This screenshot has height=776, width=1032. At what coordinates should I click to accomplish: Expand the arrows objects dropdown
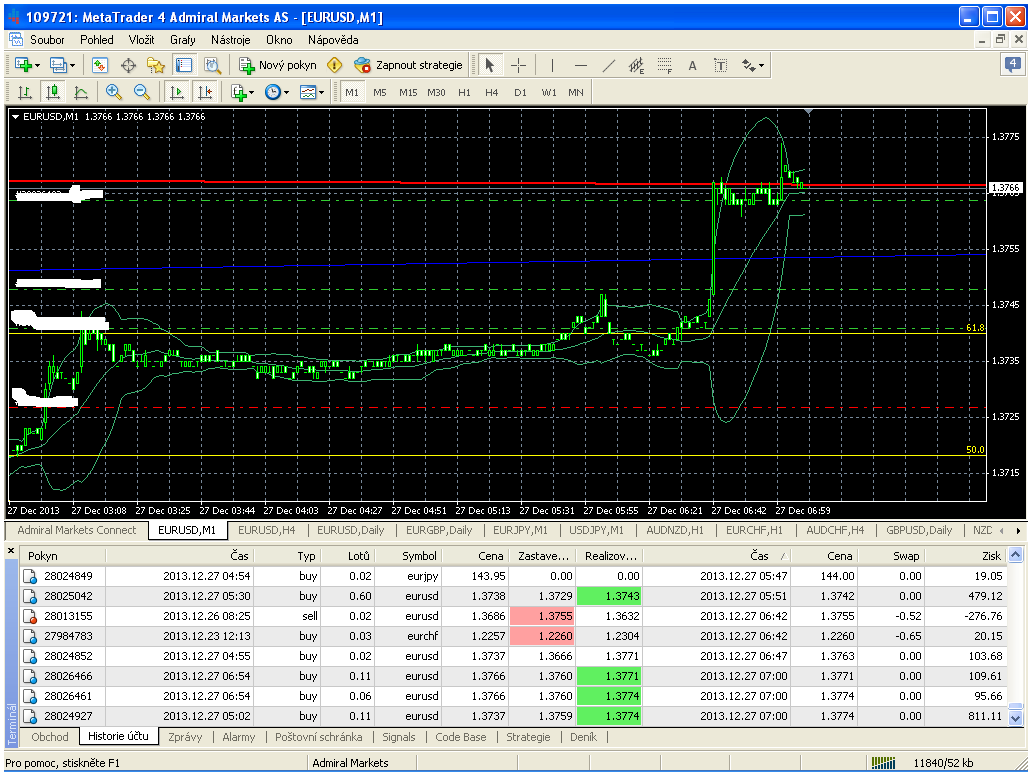(x=761, y=65)
